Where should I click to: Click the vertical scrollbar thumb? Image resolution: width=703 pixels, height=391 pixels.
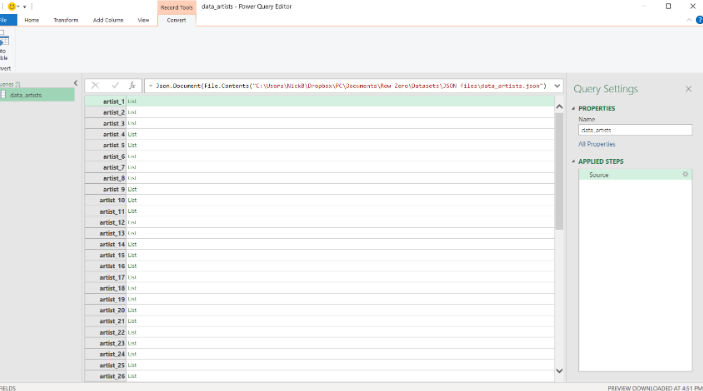pyautogui.click(x=559, y=170)
